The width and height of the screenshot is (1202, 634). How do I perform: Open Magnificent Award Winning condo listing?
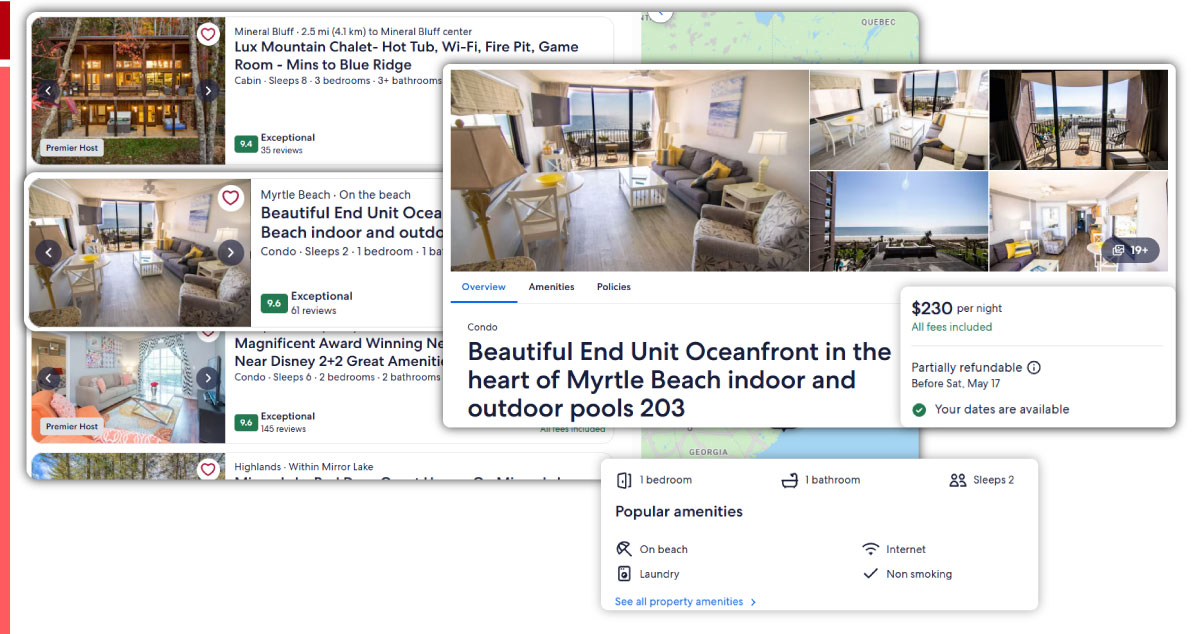click(x=339, y=352)
